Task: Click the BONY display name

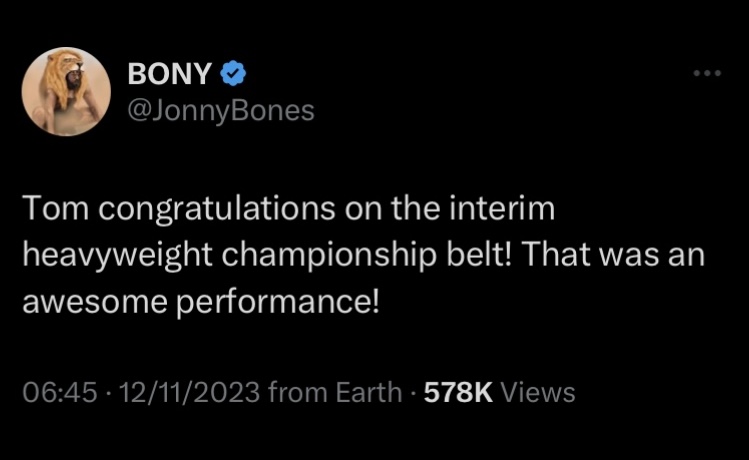Action: tap(170, 74)
